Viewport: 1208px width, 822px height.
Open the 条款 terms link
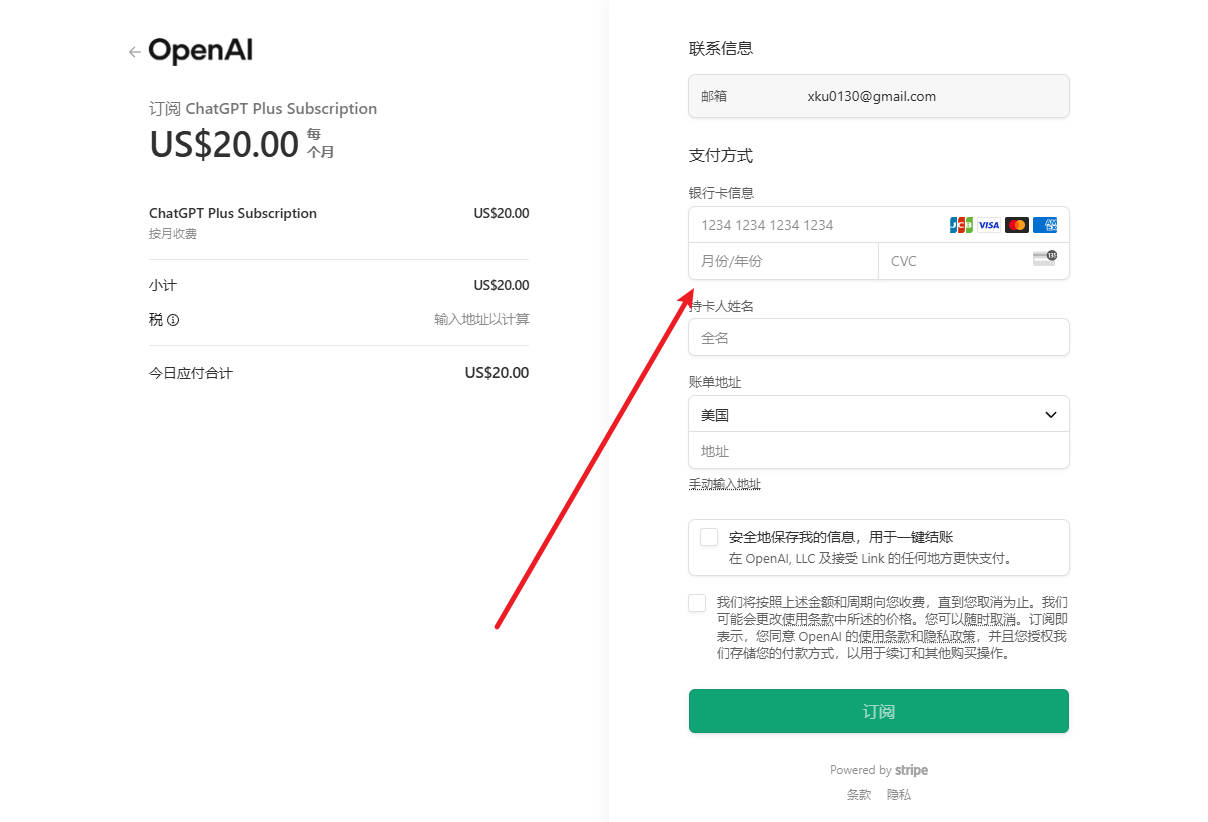pos(859,795)
